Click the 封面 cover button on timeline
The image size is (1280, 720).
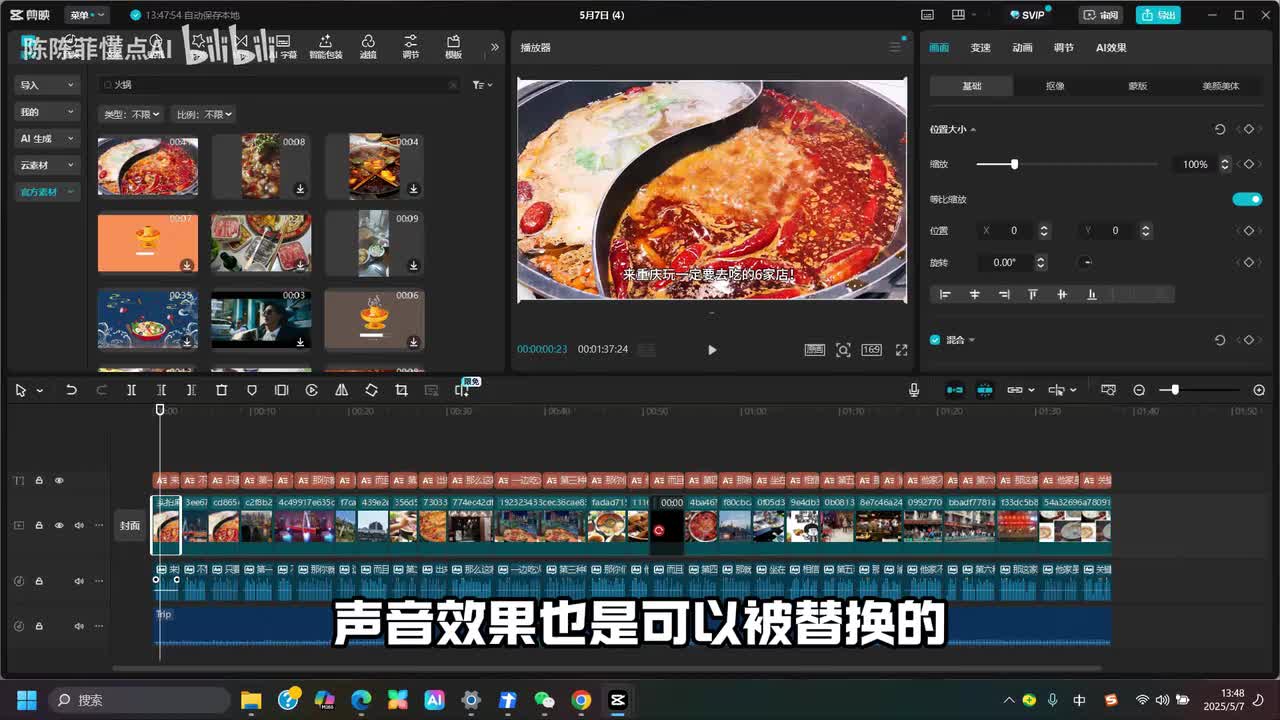pos(130,525)
